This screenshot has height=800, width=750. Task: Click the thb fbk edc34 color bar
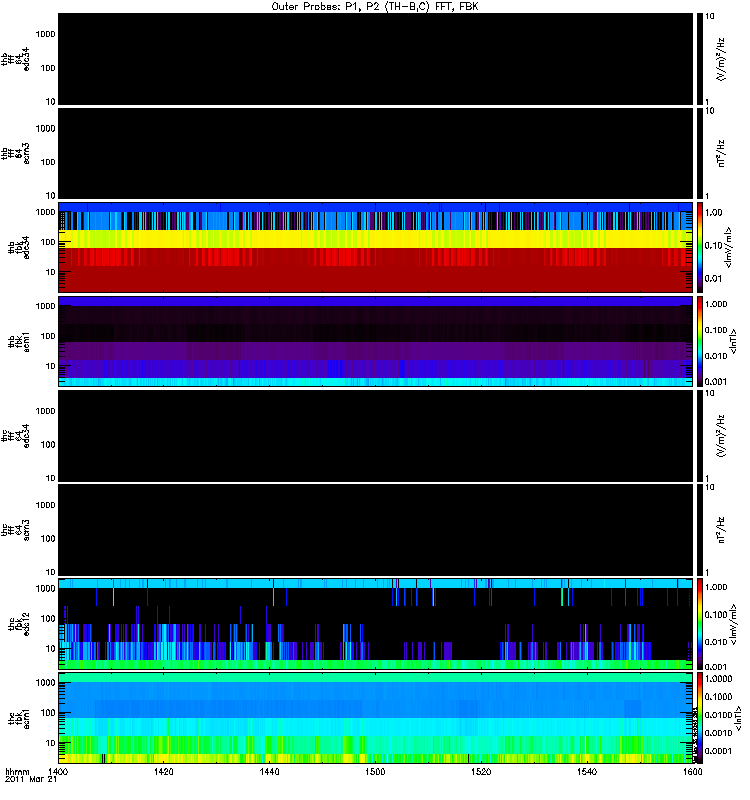[x=700, y=247]
